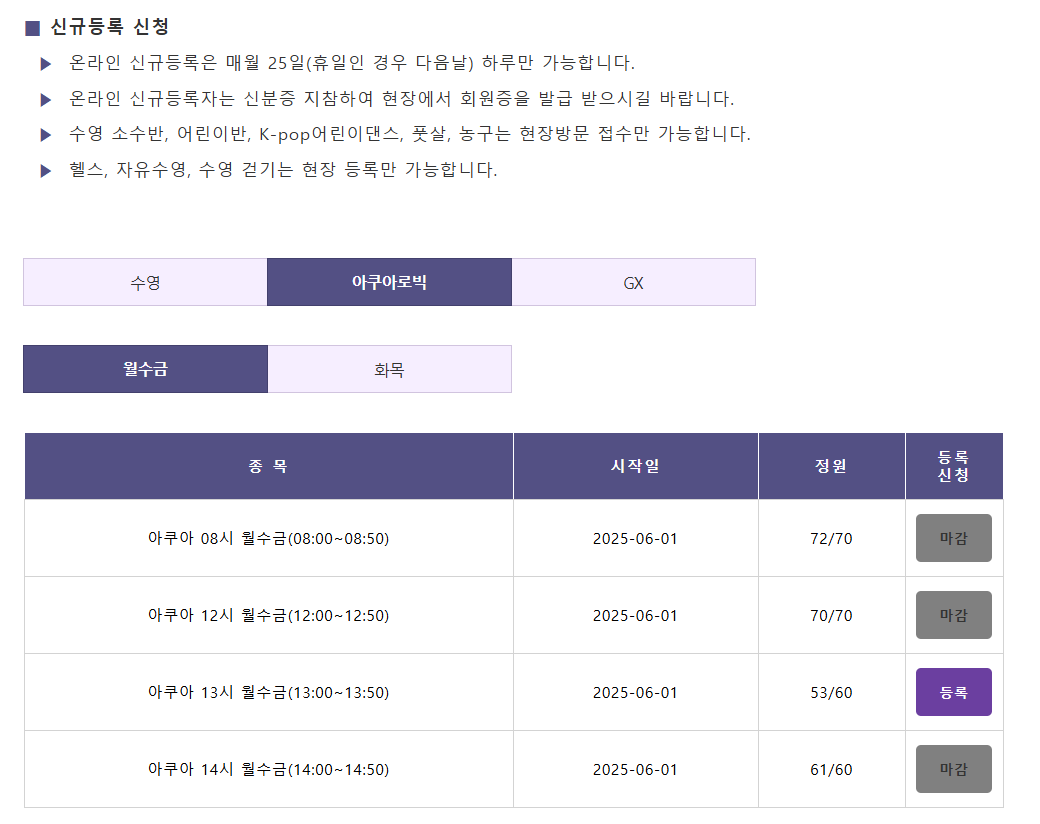Click the arrow bullet before 수영 소수반

46,135
